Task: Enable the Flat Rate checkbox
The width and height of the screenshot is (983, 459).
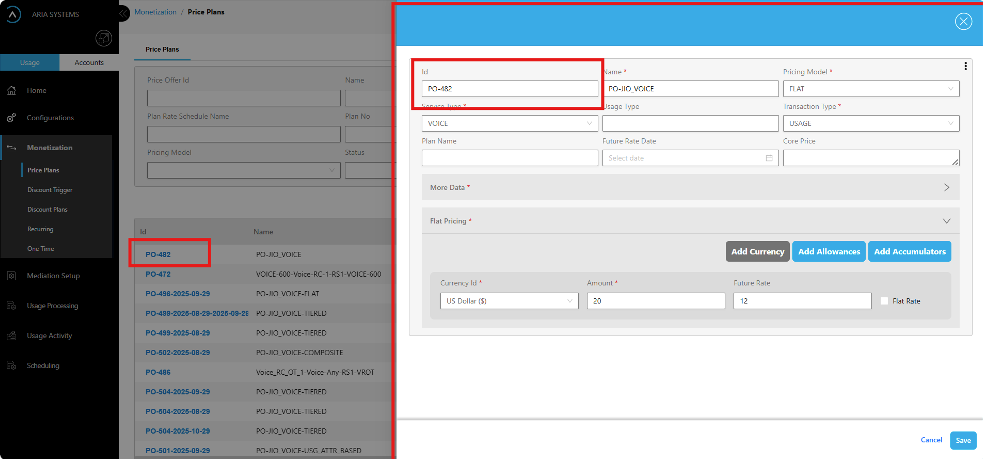Action: (x=885, y=301)
